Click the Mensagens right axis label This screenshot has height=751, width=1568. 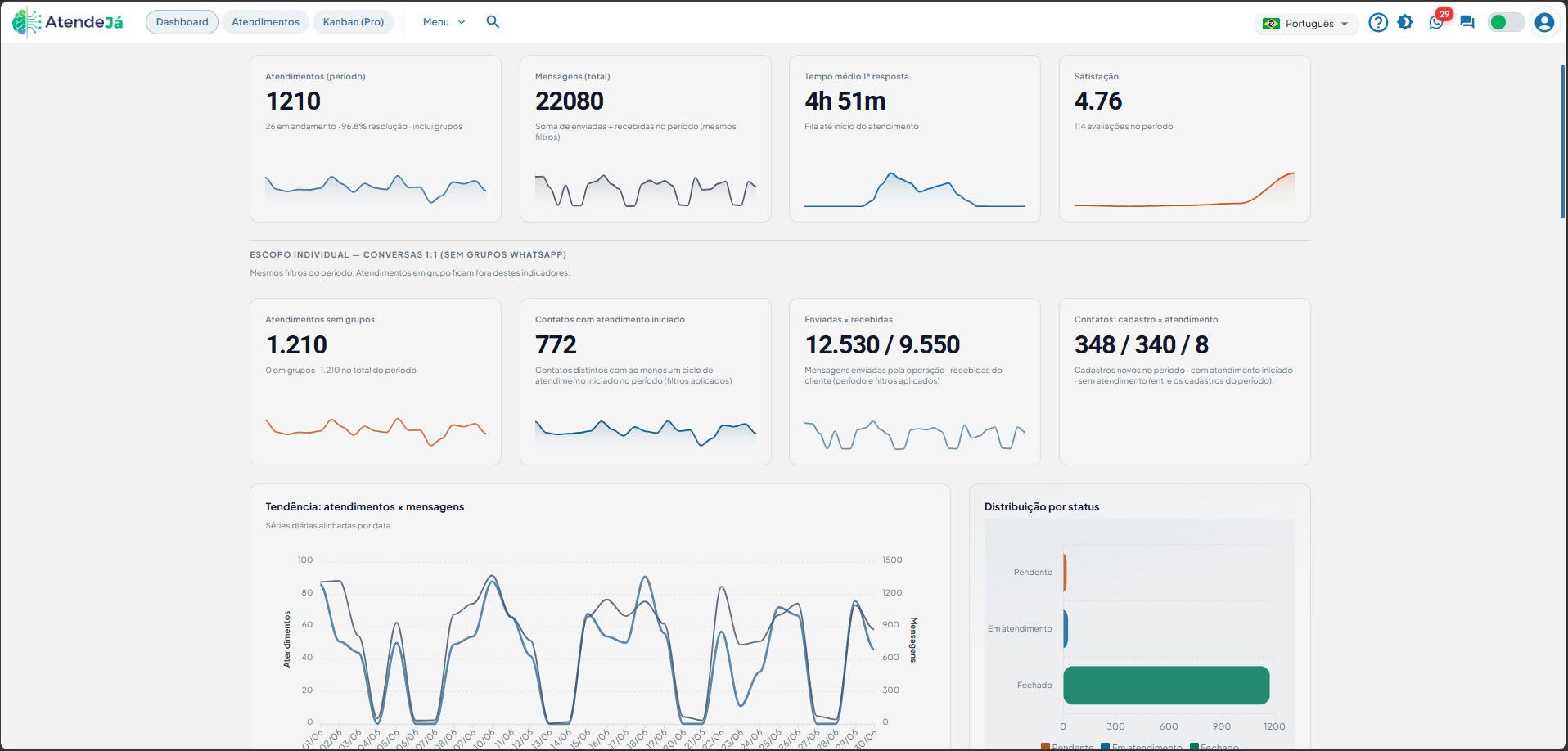coord(914,640)
